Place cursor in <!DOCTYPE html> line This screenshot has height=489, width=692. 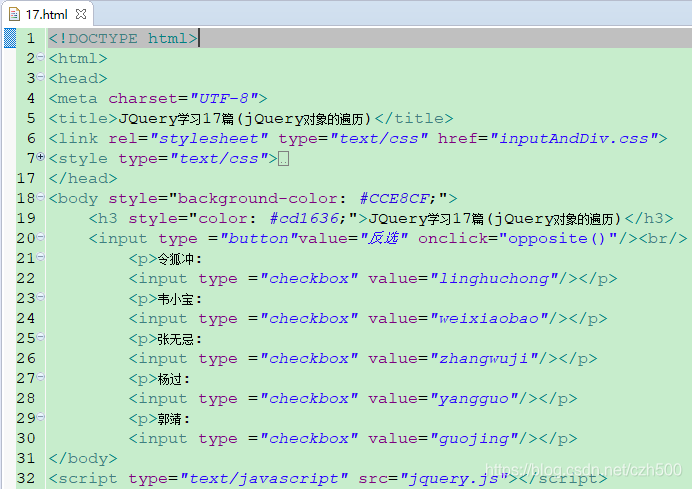coord(123,38)
